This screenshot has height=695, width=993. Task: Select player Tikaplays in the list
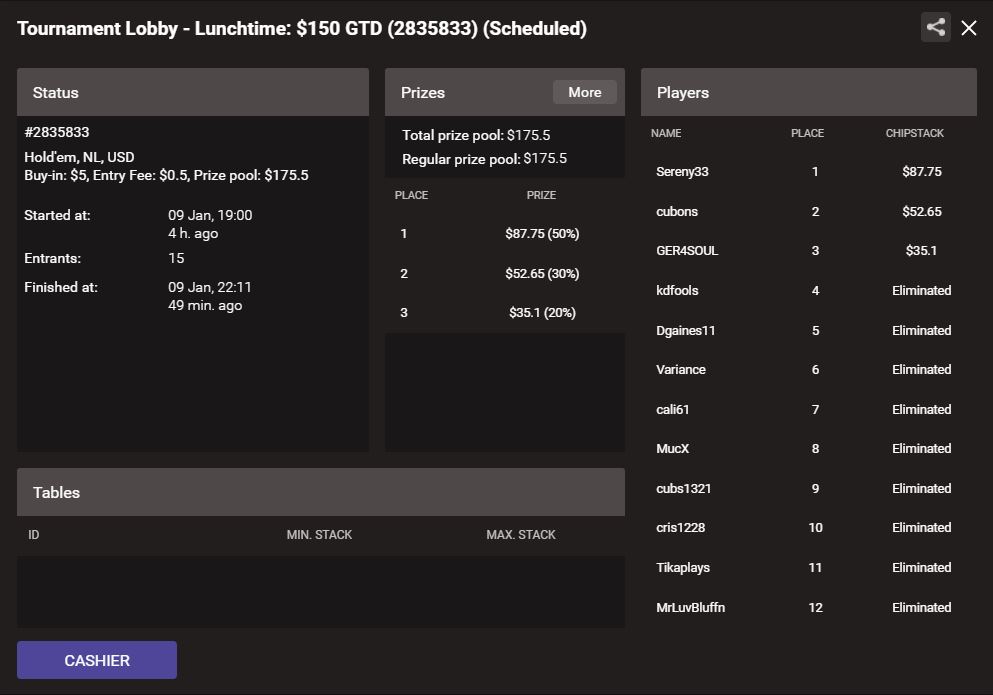(809, 568)
